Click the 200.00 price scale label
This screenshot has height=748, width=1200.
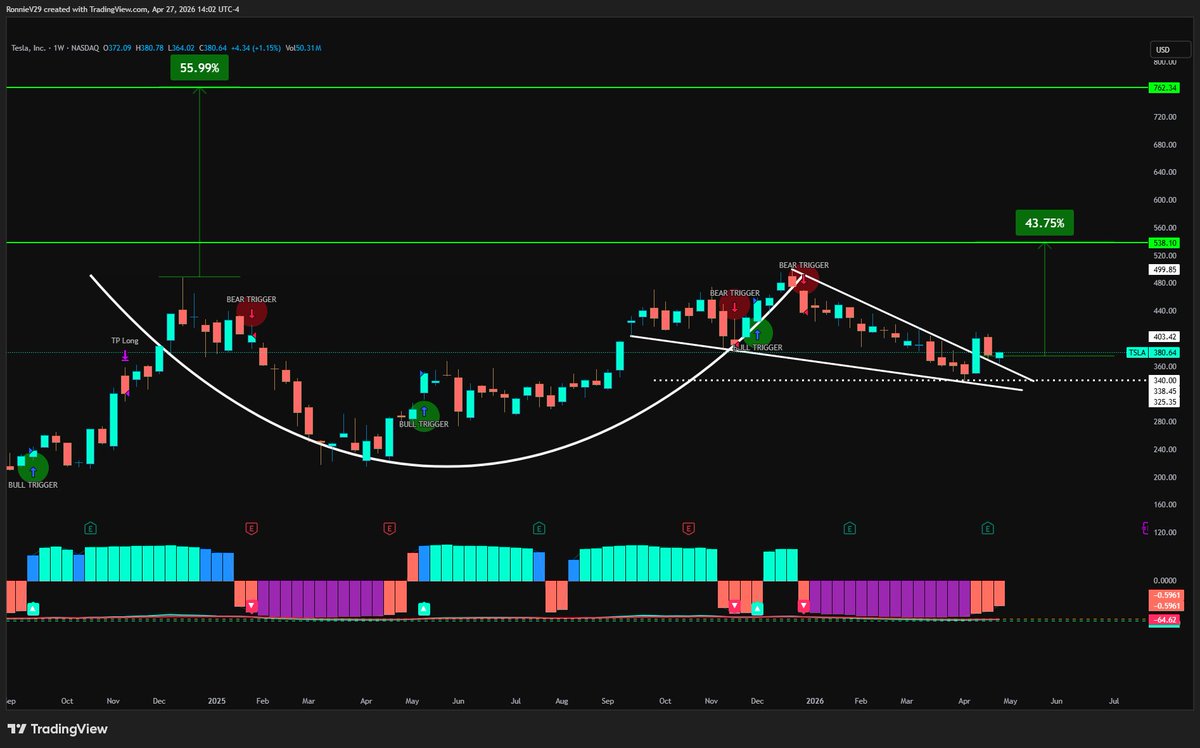coord(1164,477)
